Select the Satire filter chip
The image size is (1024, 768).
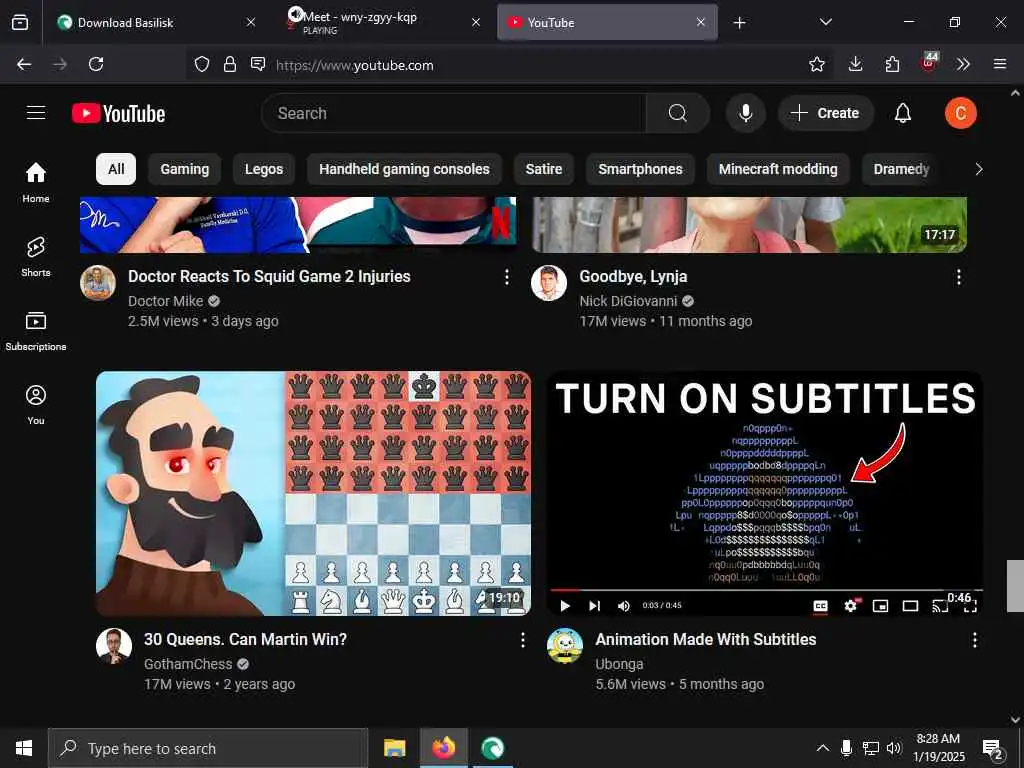coord(543,169)
